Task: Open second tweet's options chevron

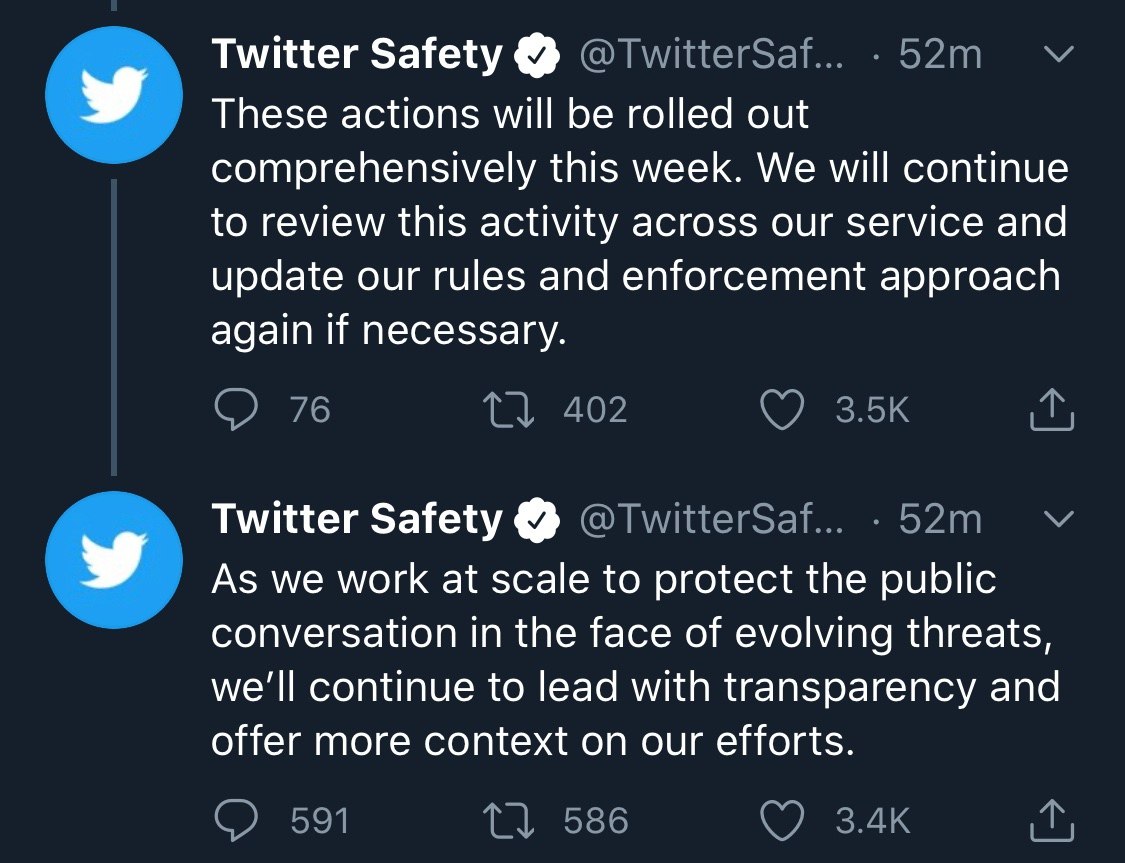Action: pyautogui.click(x=1058, y=519)
